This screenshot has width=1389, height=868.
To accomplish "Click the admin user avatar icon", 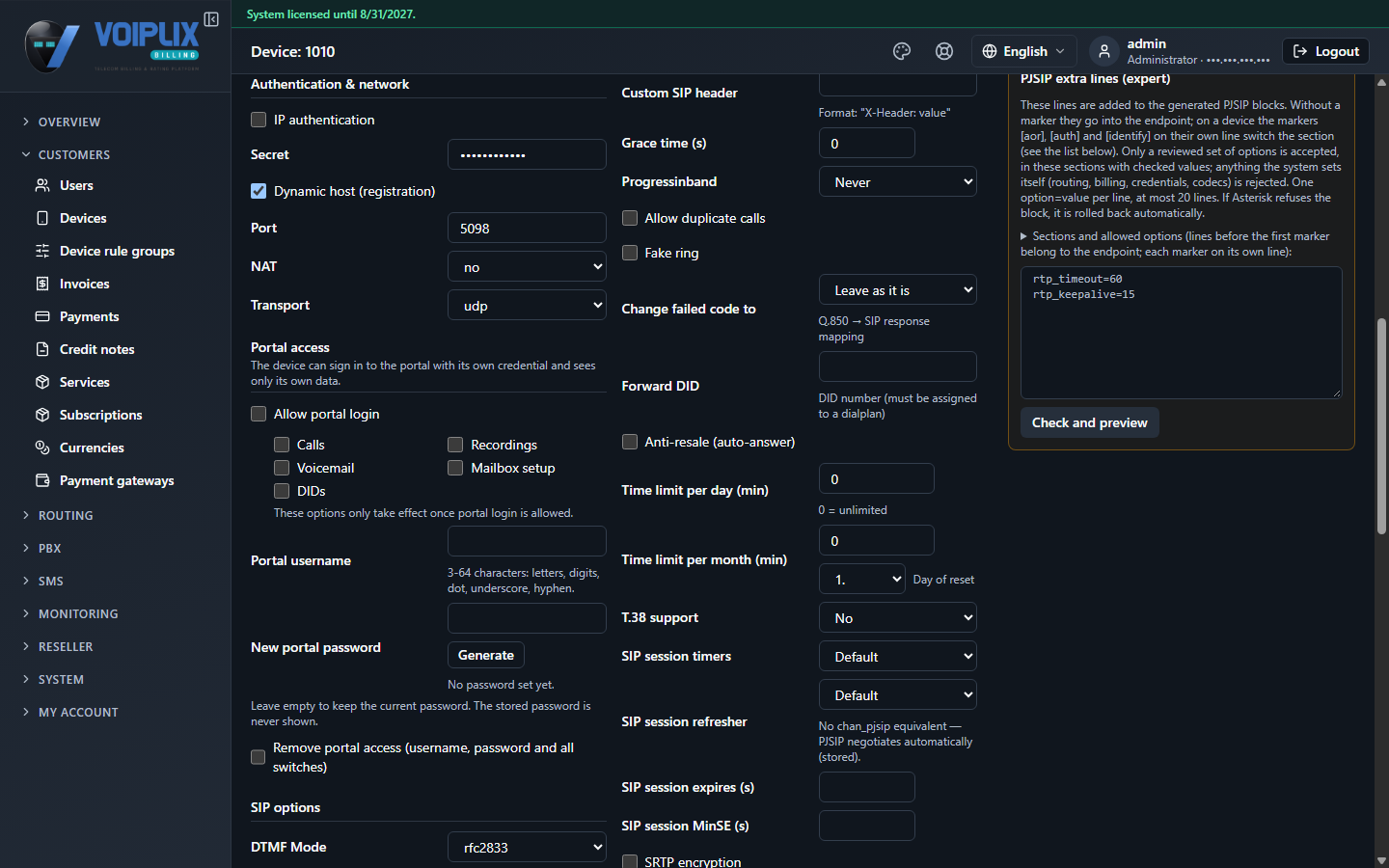I will click(1104, 51).
